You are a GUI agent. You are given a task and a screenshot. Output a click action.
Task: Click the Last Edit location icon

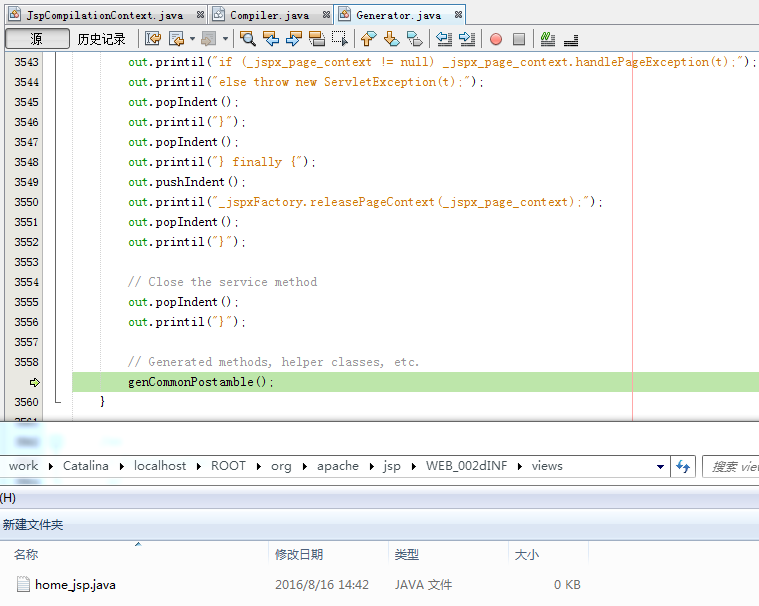(x=153, y=39)
